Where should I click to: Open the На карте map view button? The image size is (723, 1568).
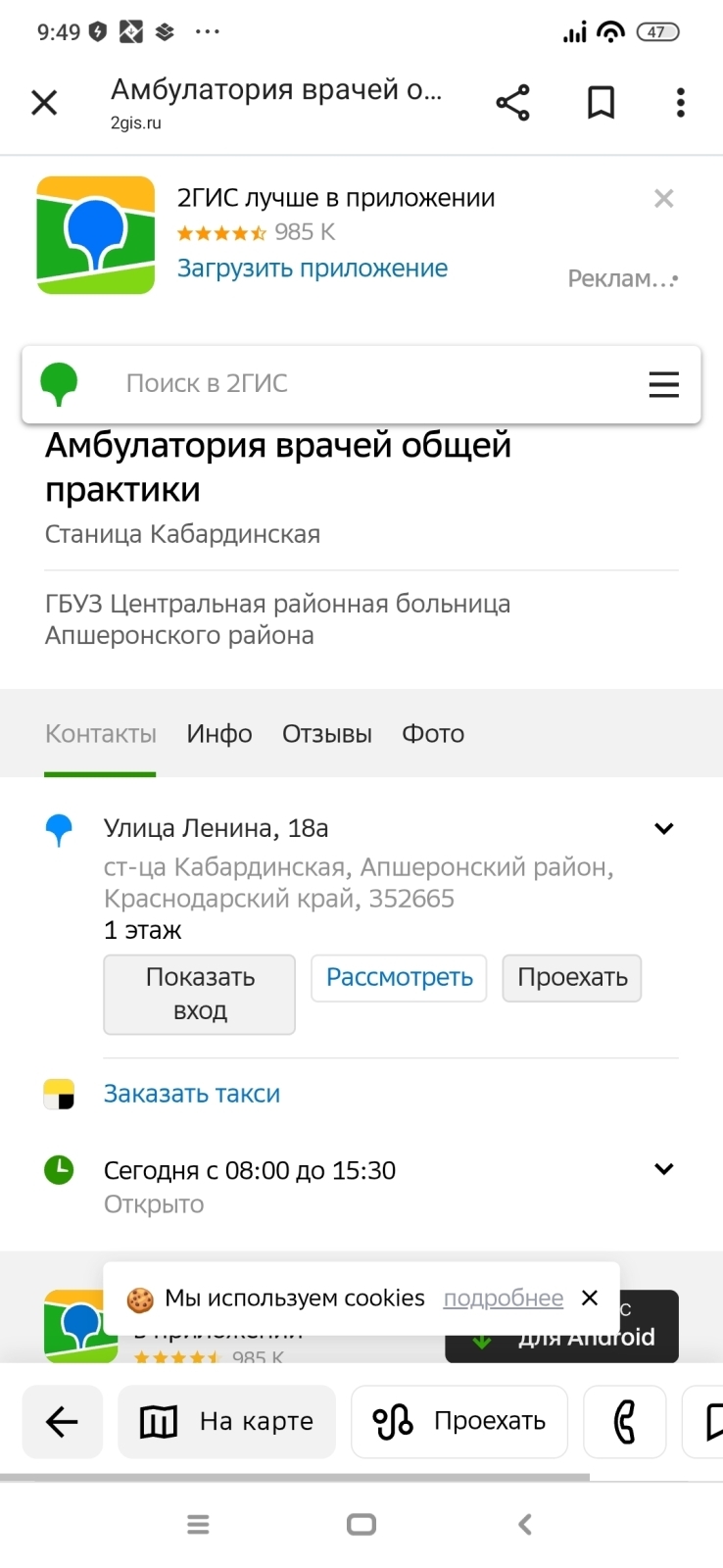coord(227,1422)
